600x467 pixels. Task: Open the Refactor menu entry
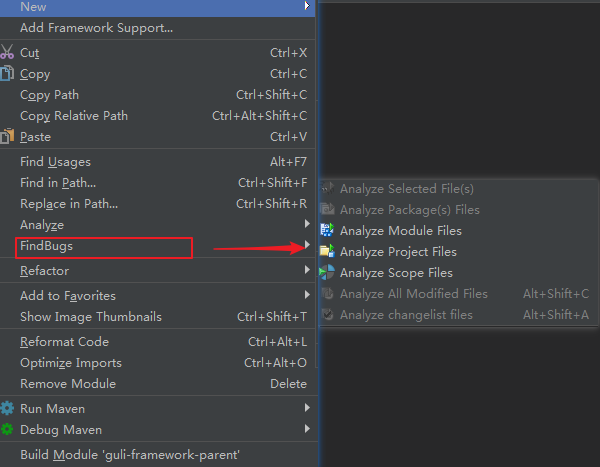pos(158,271)
